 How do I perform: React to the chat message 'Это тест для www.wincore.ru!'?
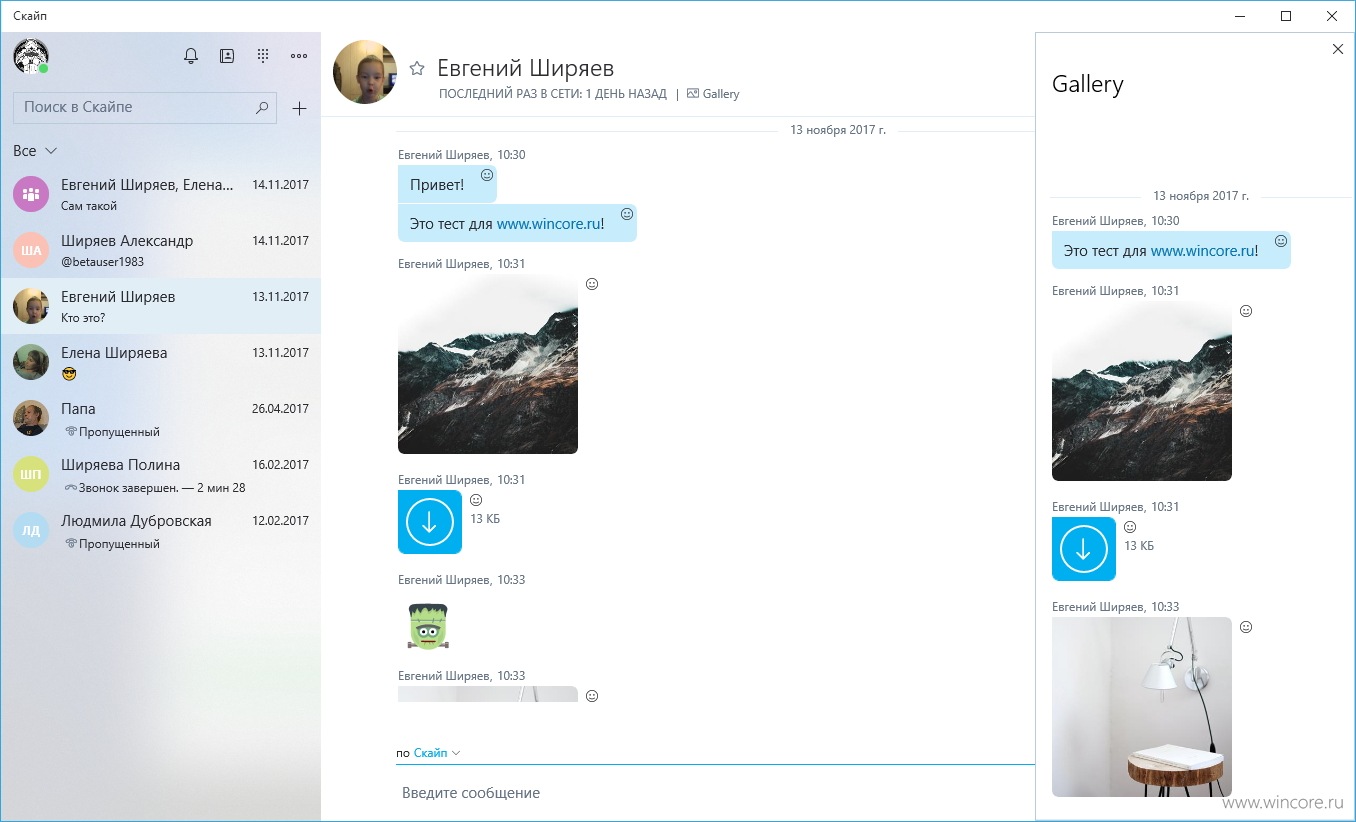627,214
